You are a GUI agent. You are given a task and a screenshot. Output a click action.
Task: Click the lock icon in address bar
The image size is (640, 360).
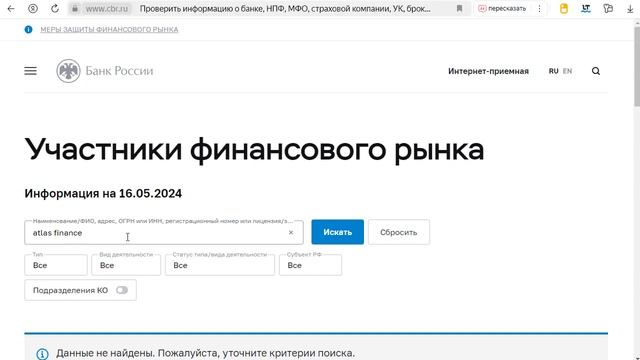tap(75, 9)
